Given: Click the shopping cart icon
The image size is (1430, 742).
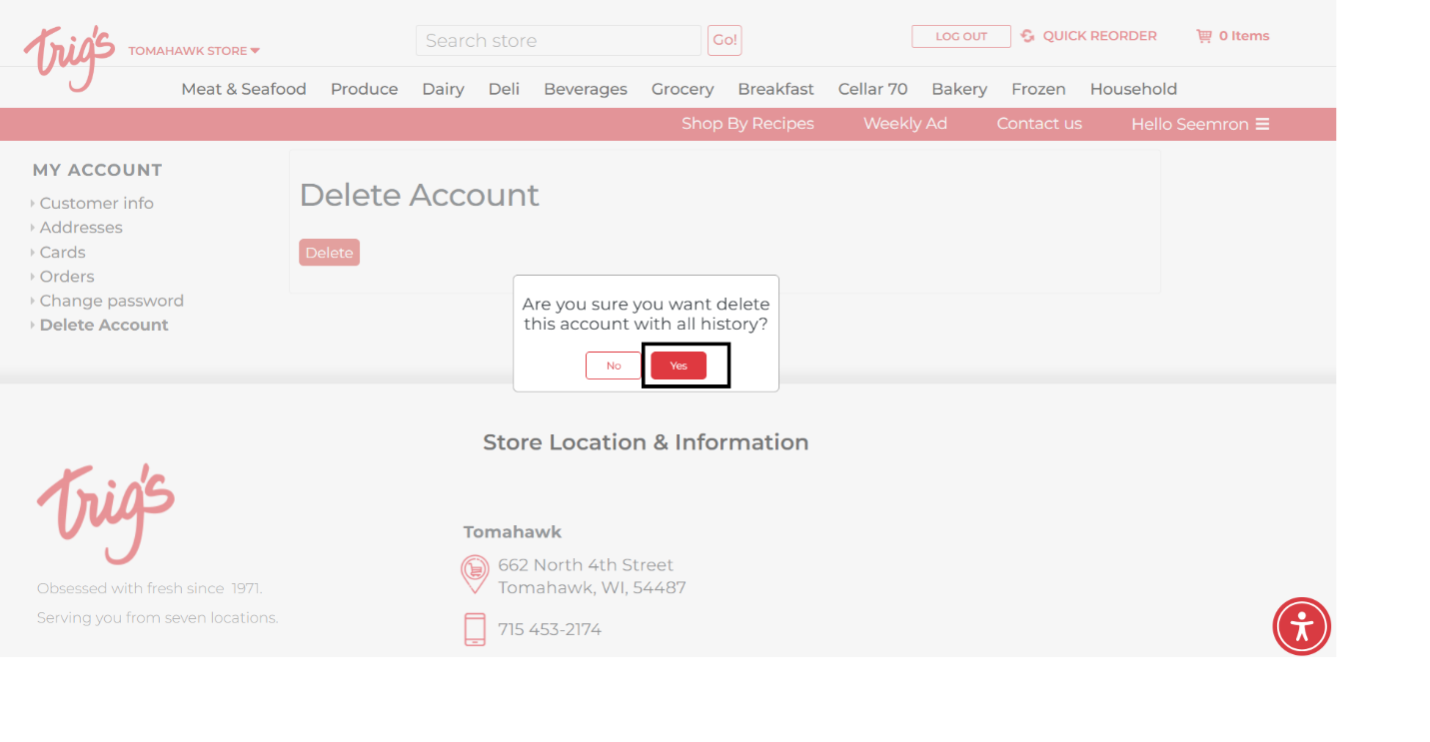Looking at the screenshot, I should [1204, 36].
